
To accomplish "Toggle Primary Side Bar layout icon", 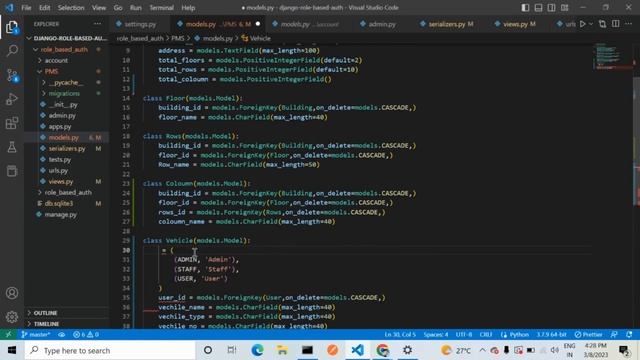I will (525, 8).
